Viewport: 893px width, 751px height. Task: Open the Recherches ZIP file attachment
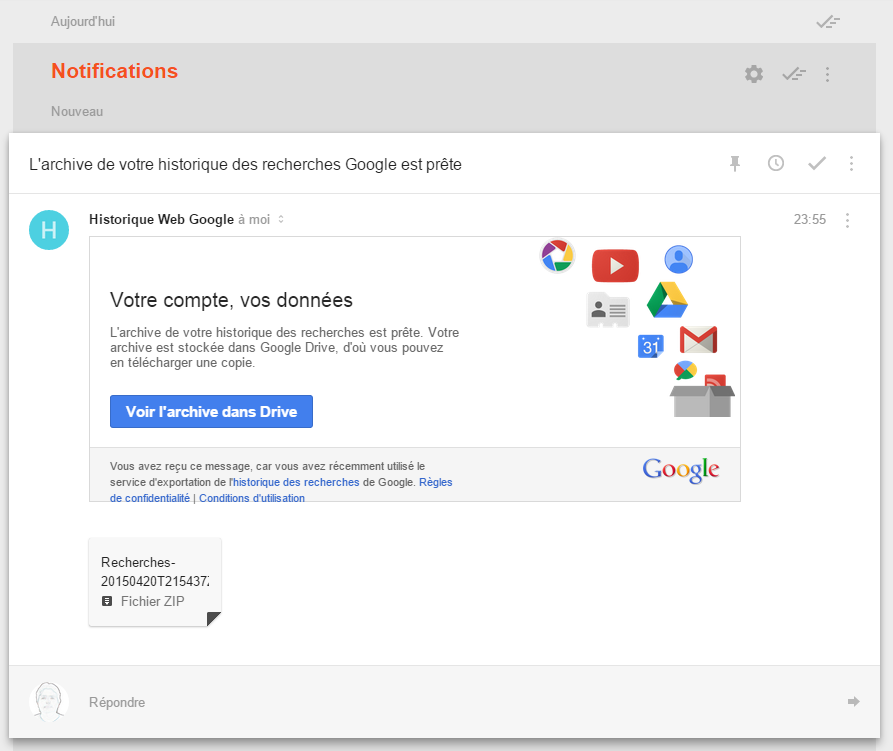coord(155,582)
